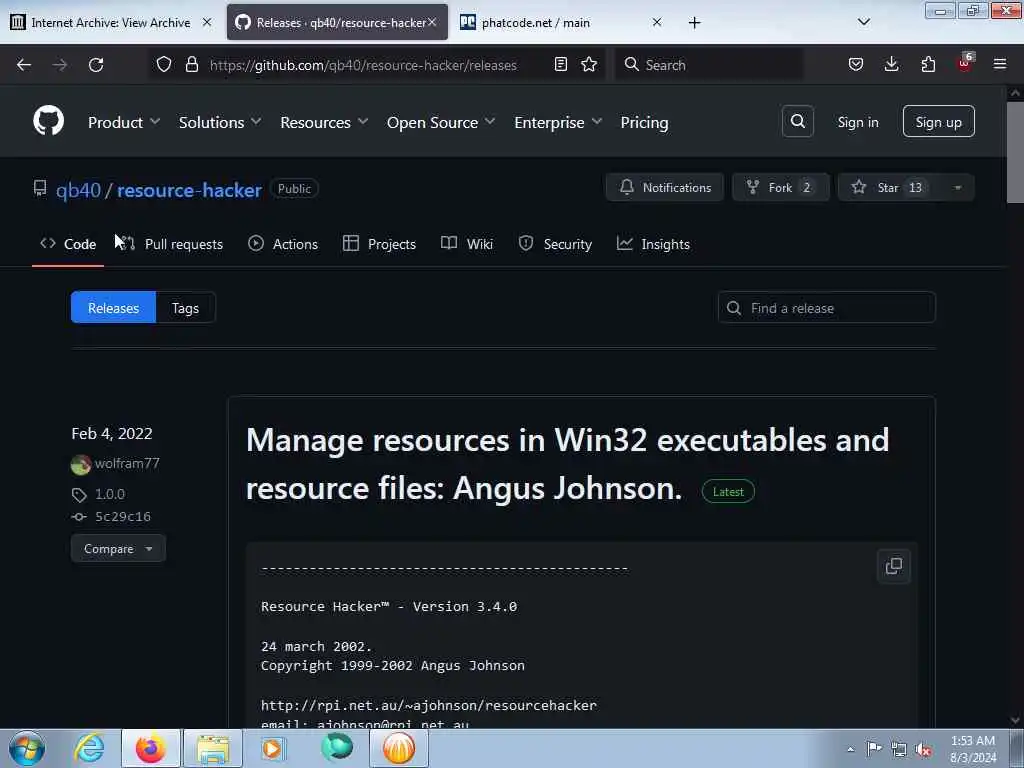Click release title Manage resources link
This screenshot has height=768, width=1024.
pyautogui.click(x=568, y=464)
